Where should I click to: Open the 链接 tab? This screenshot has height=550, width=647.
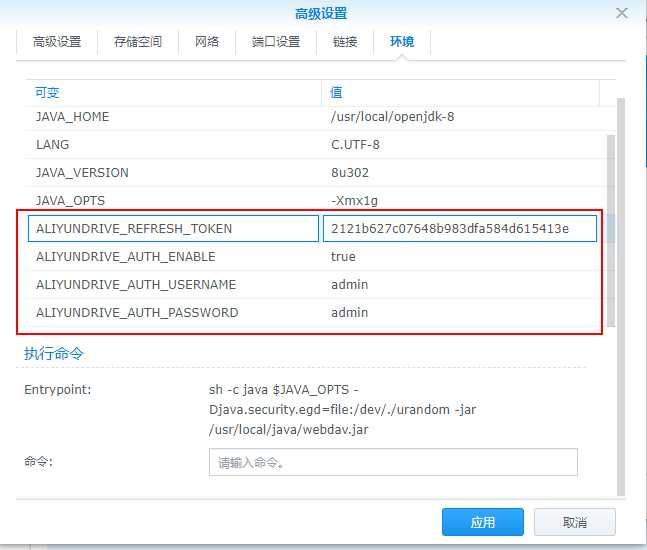pyautogui.click(x=345, y=42)
